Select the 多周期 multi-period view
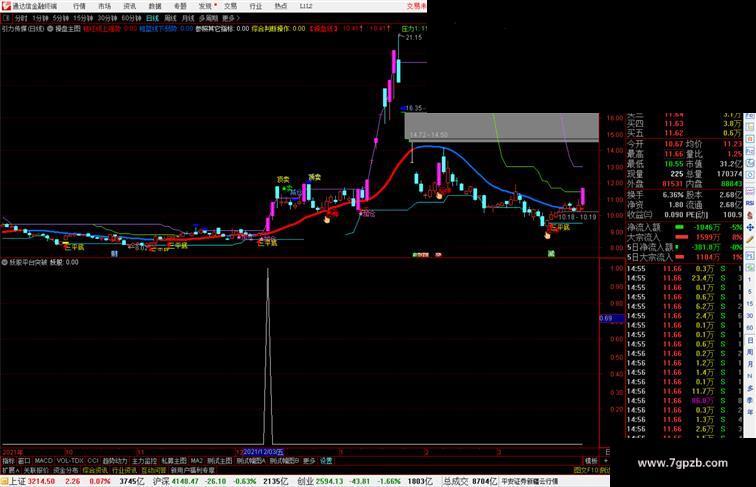The height and width of the screenshot is (487, 756). coord(208,18)
